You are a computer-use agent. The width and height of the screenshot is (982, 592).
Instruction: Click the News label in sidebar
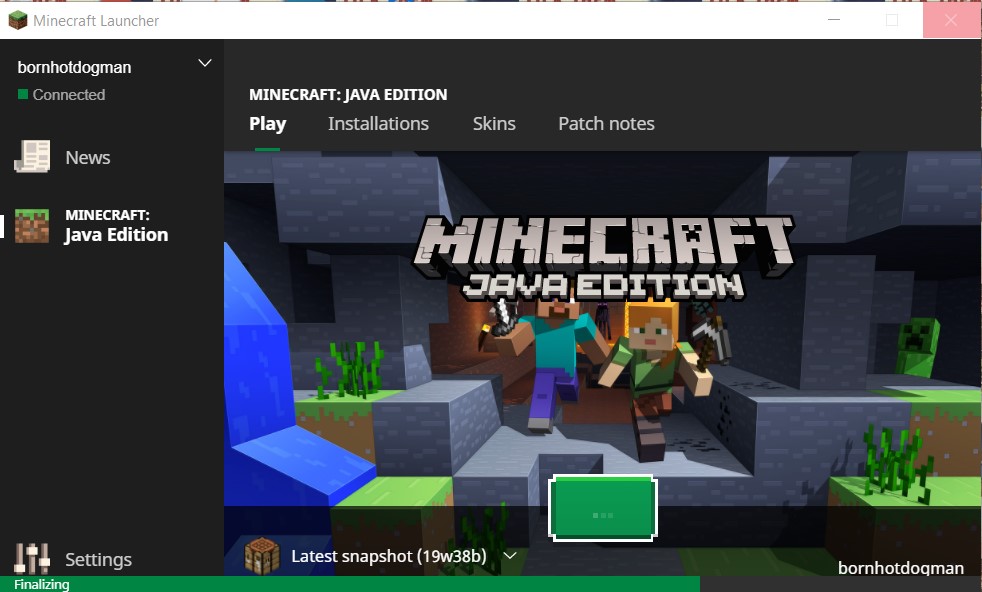(88, 157)
